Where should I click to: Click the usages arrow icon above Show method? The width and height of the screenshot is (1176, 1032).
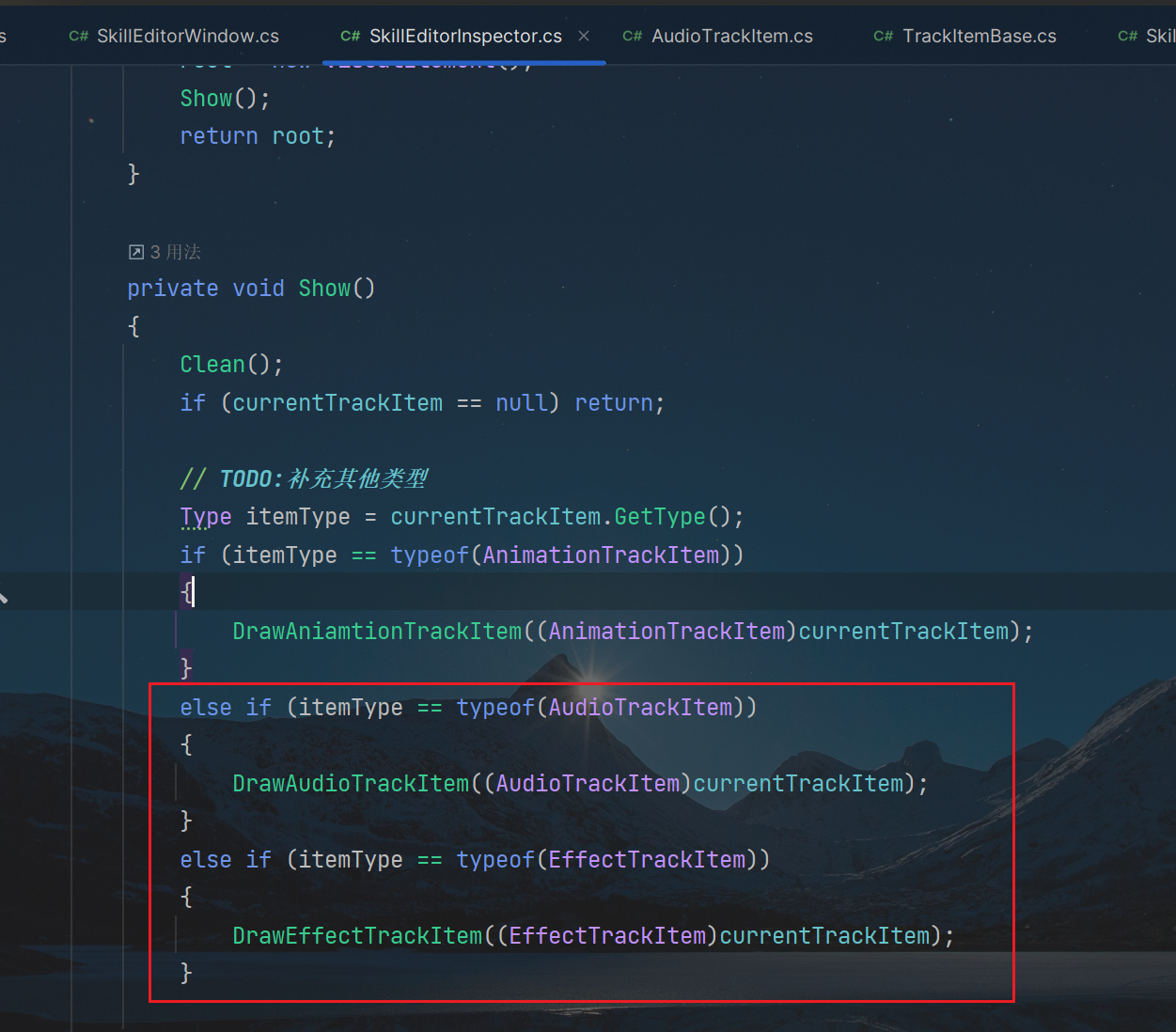tap(136, 252)
